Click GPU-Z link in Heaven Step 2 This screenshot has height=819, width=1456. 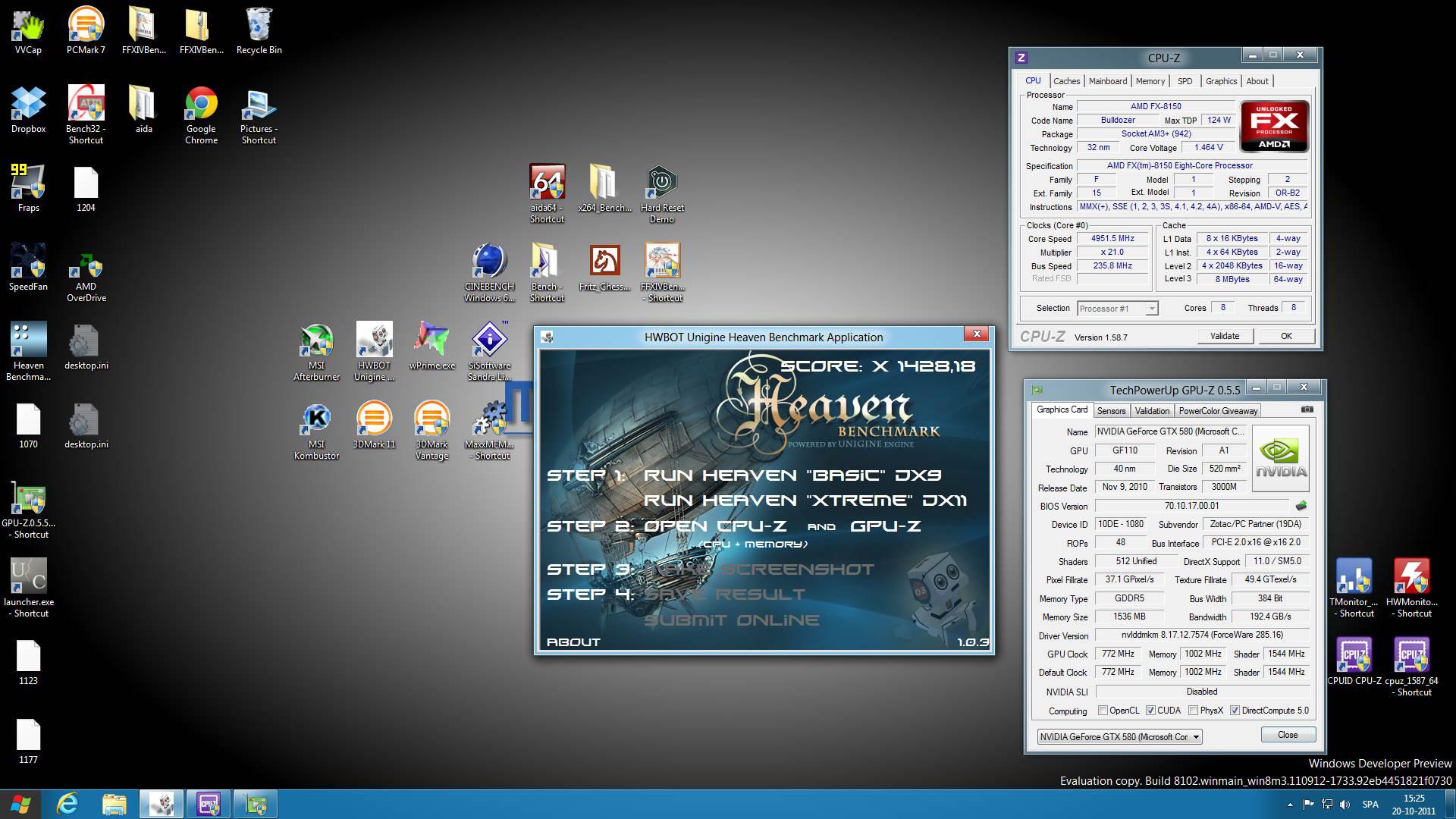click(x=886, y=526)
